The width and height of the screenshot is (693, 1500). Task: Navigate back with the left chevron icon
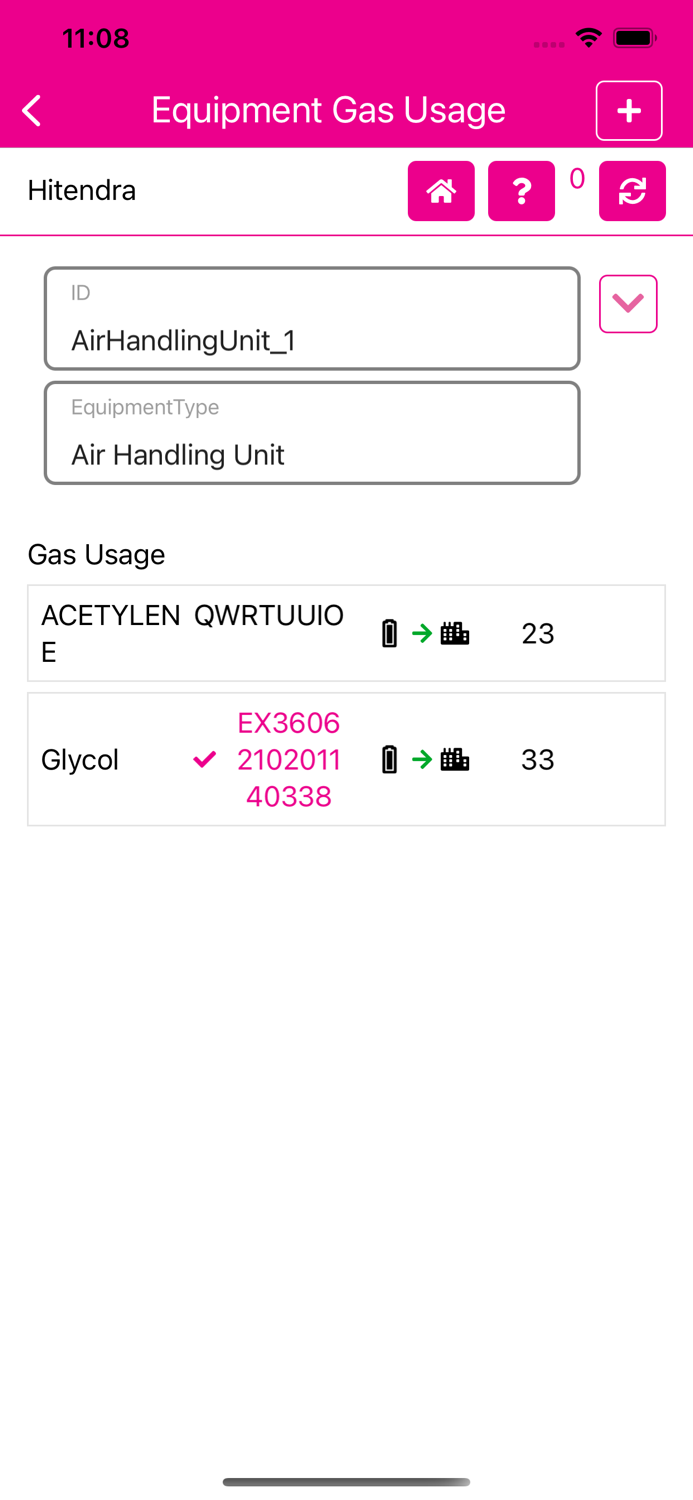click(x=30, y=110)
